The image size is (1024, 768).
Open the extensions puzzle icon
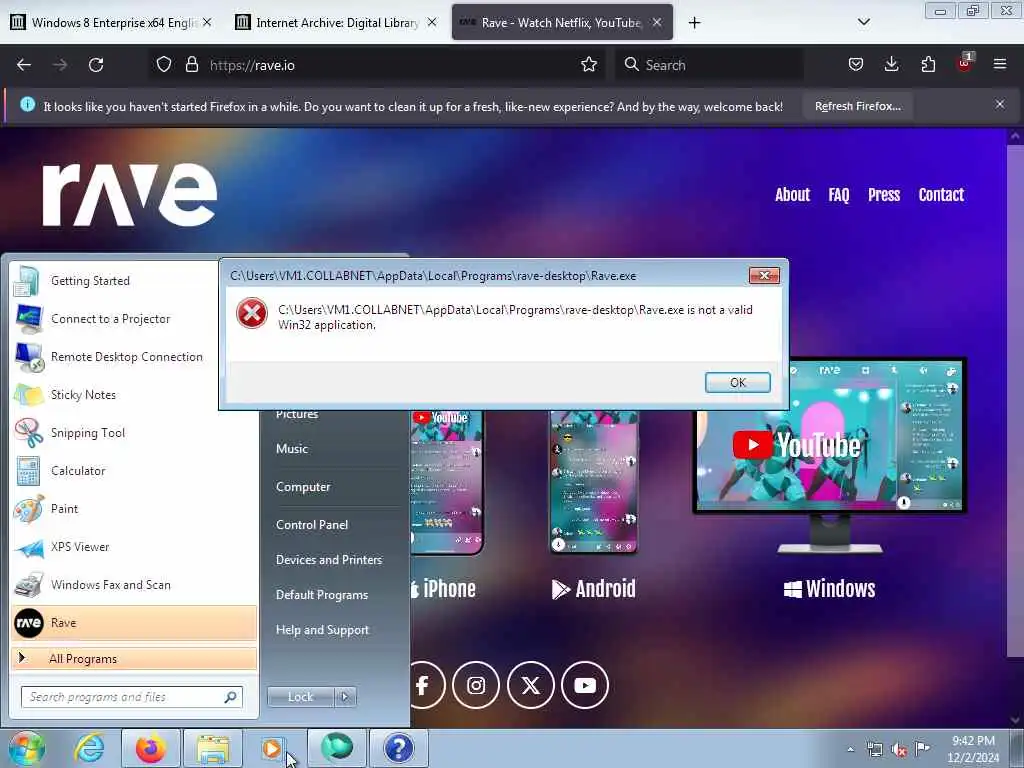pyautogui.click(x=928, y=65)
